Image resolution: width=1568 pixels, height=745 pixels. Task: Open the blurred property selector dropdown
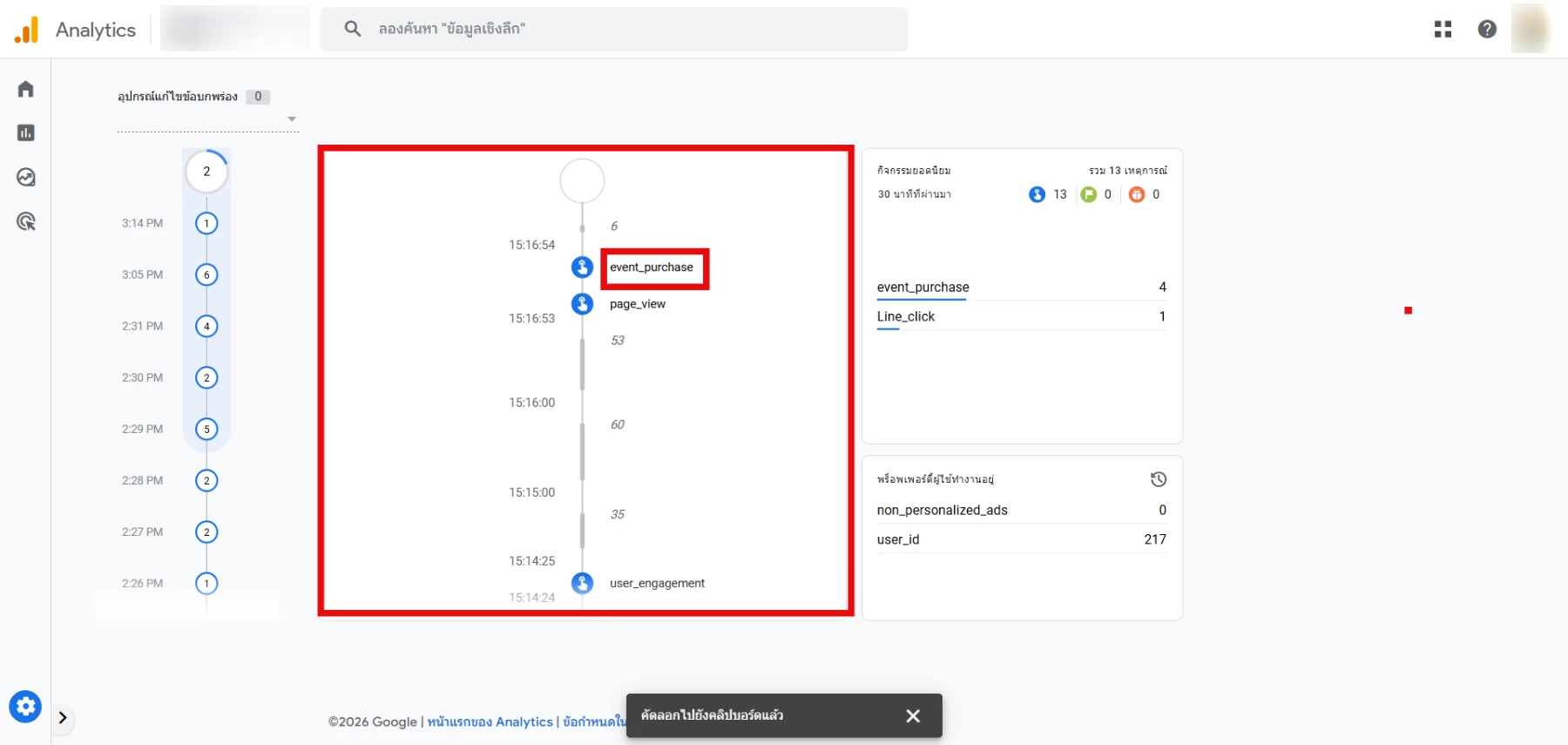coord(235,29)
